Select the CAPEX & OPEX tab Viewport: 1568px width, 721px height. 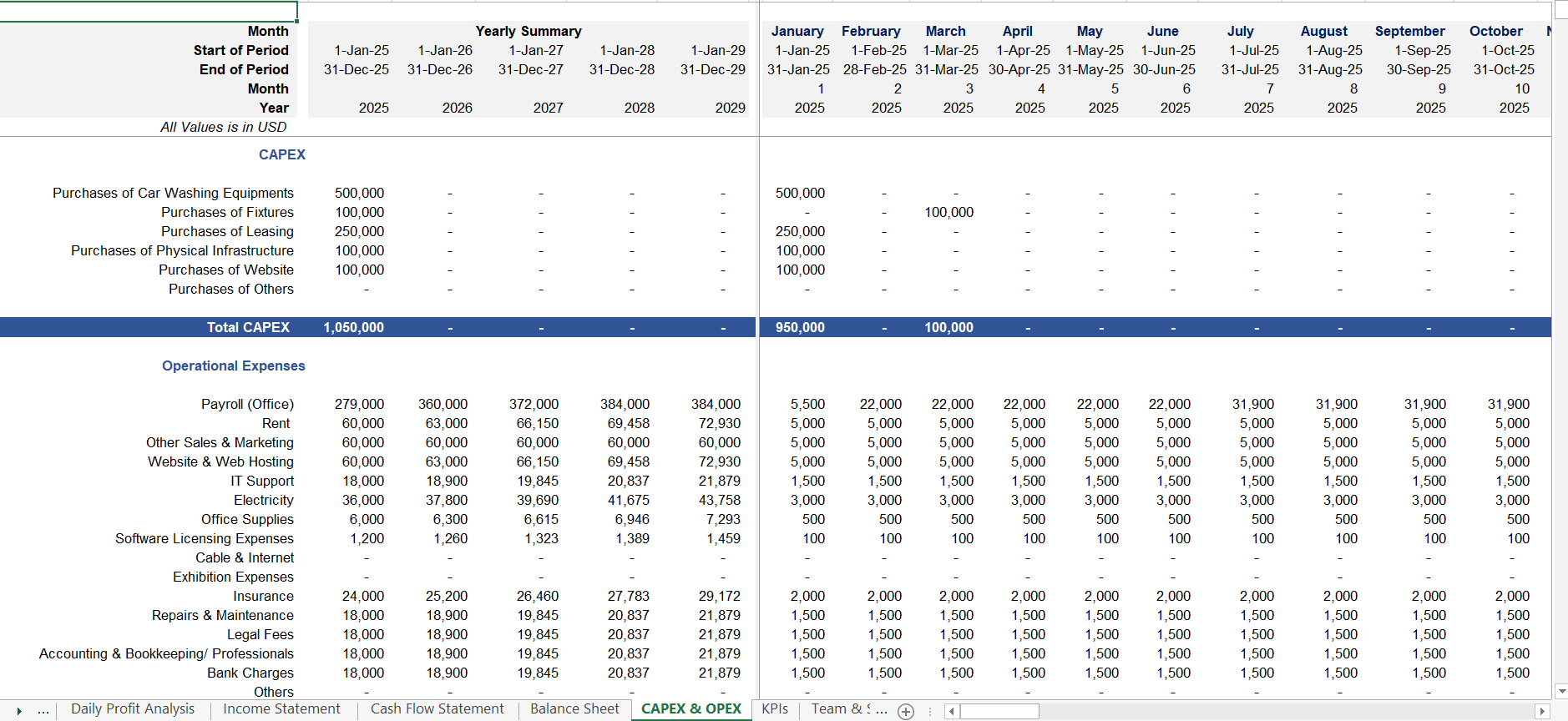[x=691, y=709]
